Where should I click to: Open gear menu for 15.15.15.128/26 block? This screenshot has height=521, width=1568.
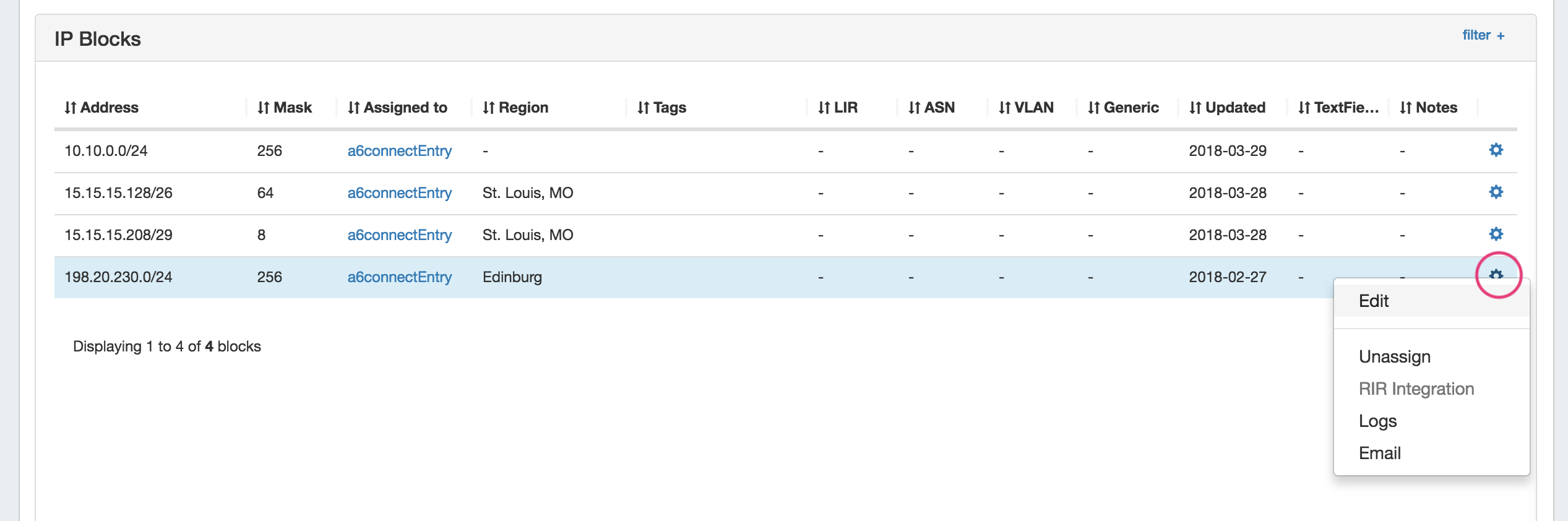1496,192
